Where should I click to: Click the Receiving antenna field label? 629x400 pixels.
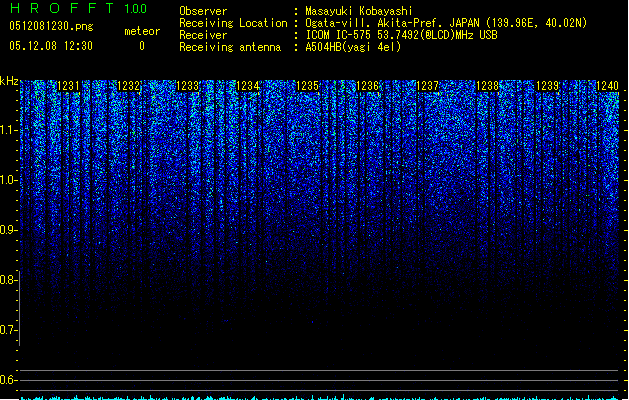[230, 47]
